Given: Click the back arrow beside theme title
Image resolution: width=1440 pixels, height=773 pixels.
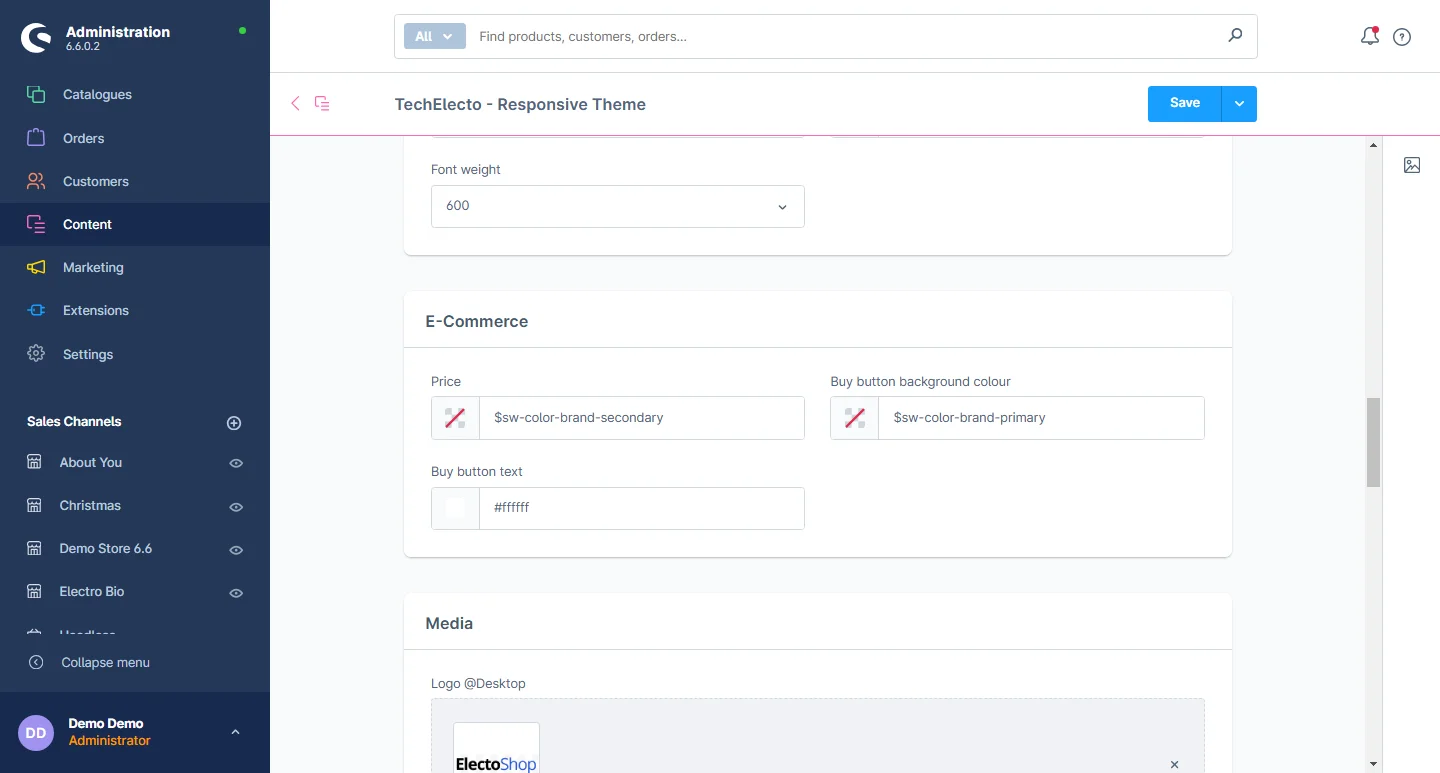Looking at the screenshot, I should coord(295,103).
